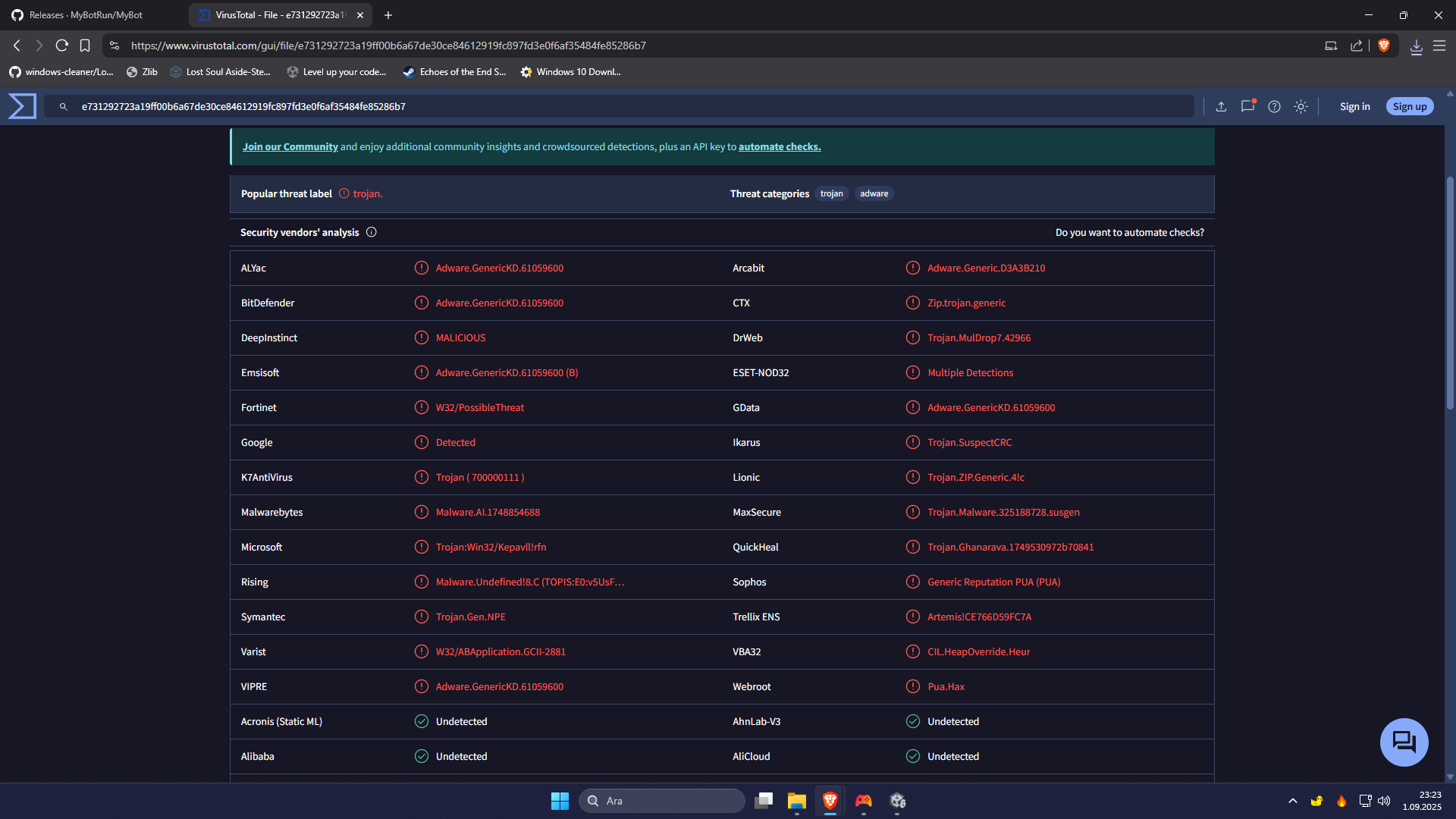
Task: Click the VirusTotal logo icon
Action: (x=22, y=106)
